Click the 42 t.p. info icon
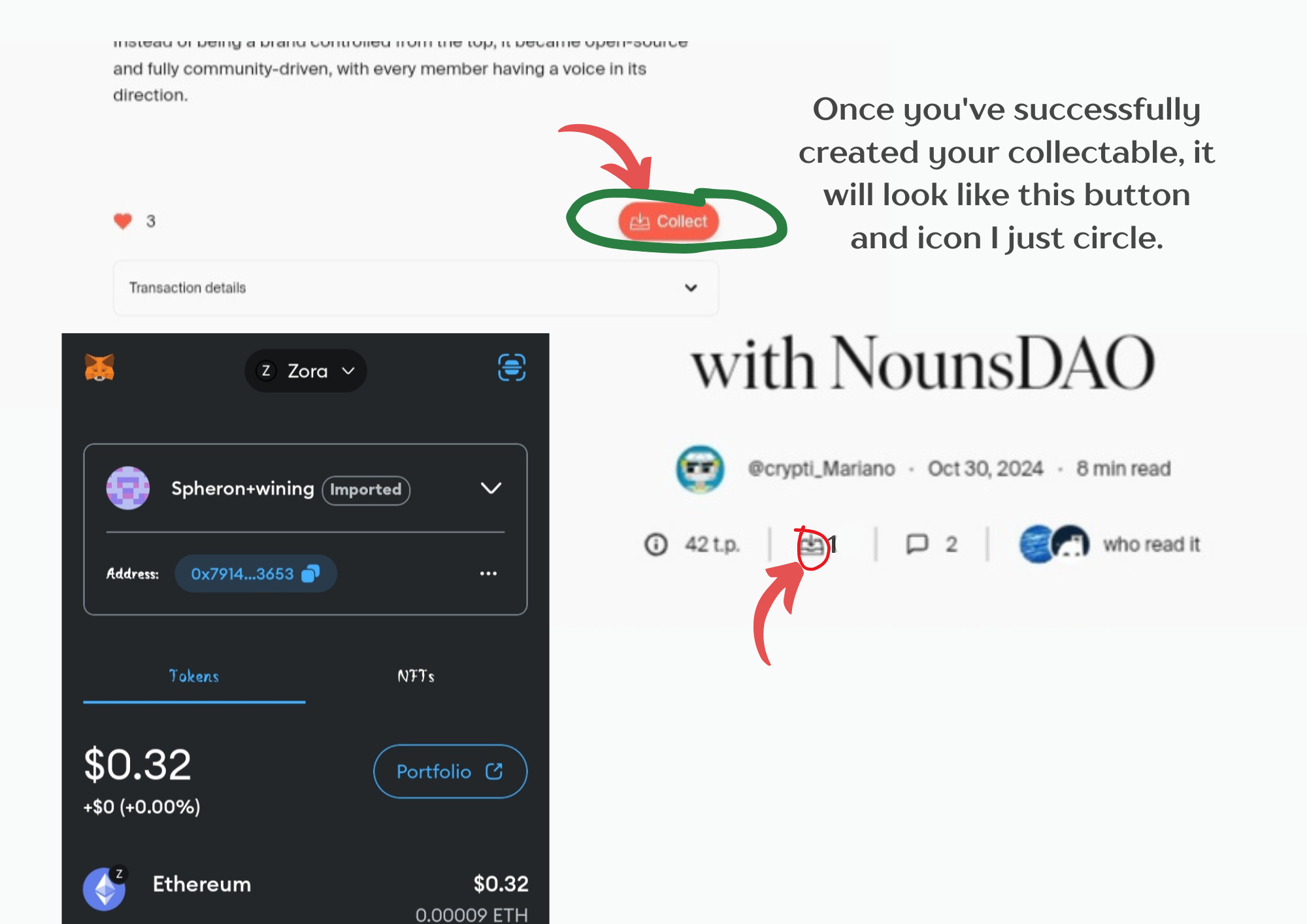The width and height of the screenshot is (1307, 924). click(655, 544)
